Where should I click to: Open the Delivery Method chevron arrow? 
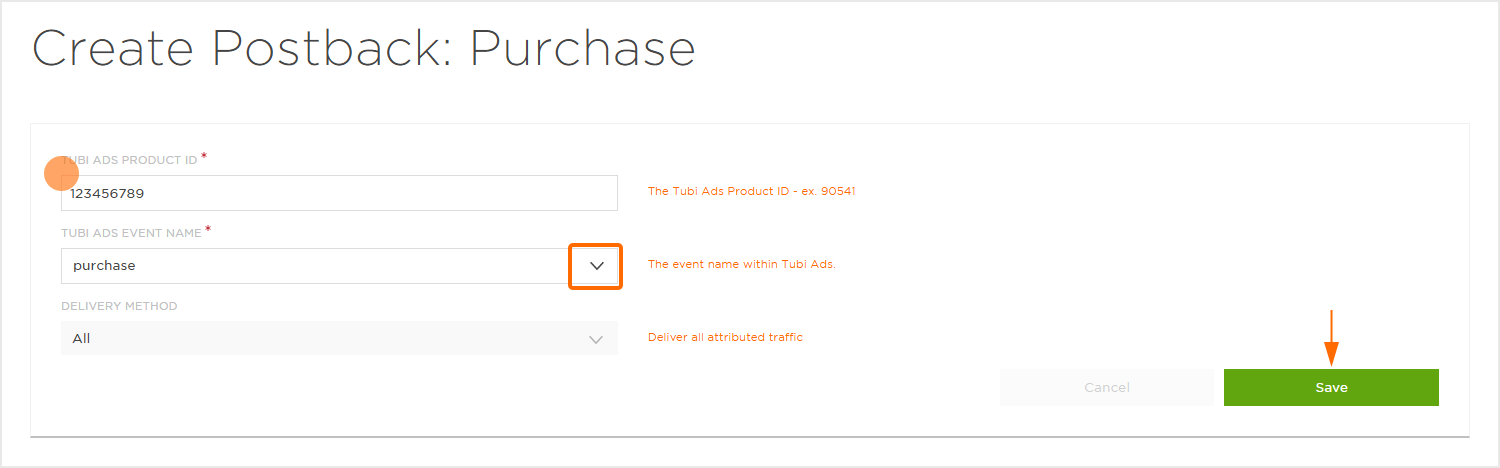596,339
